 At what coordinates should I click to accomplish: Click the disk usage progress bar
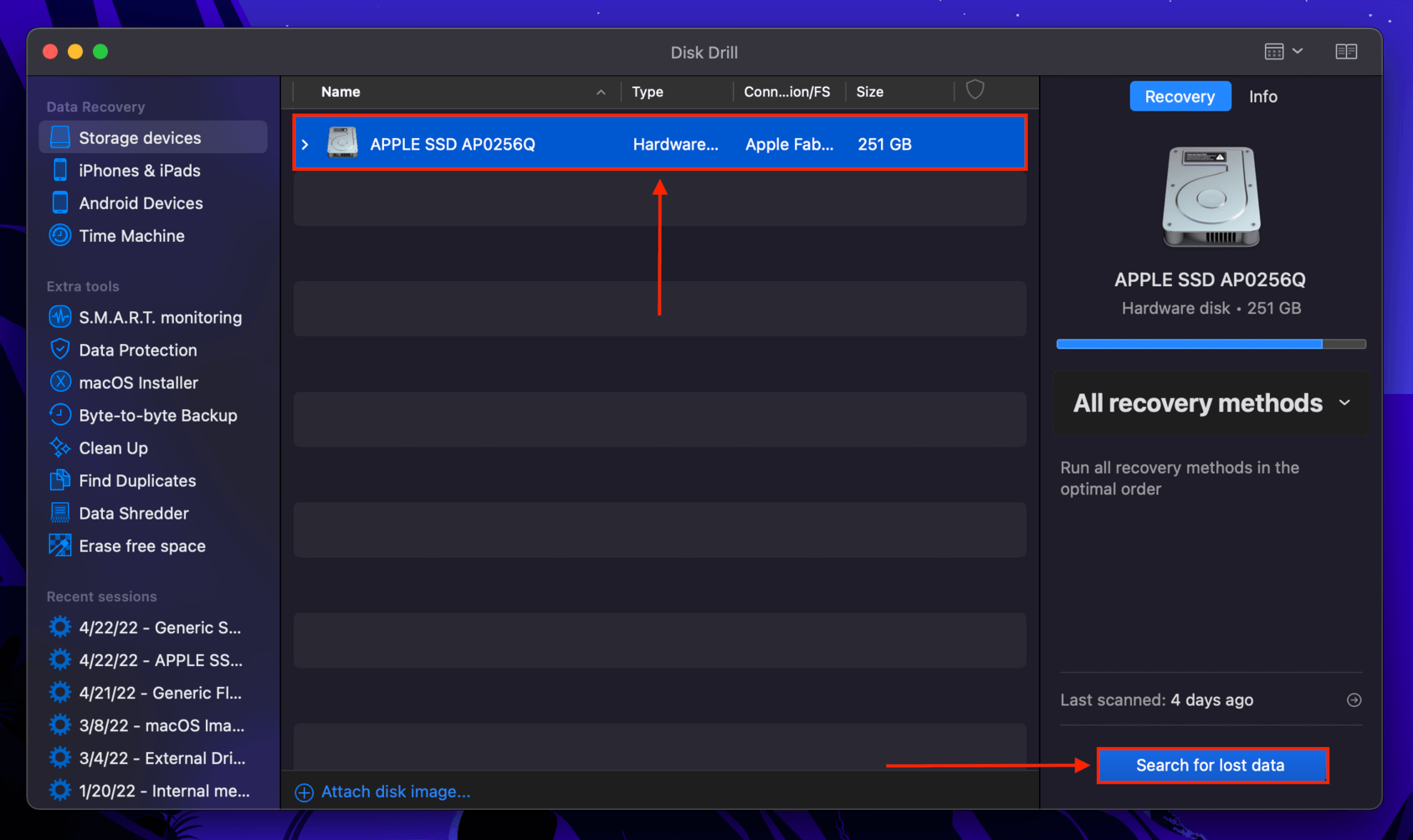tap(1211, 344)
